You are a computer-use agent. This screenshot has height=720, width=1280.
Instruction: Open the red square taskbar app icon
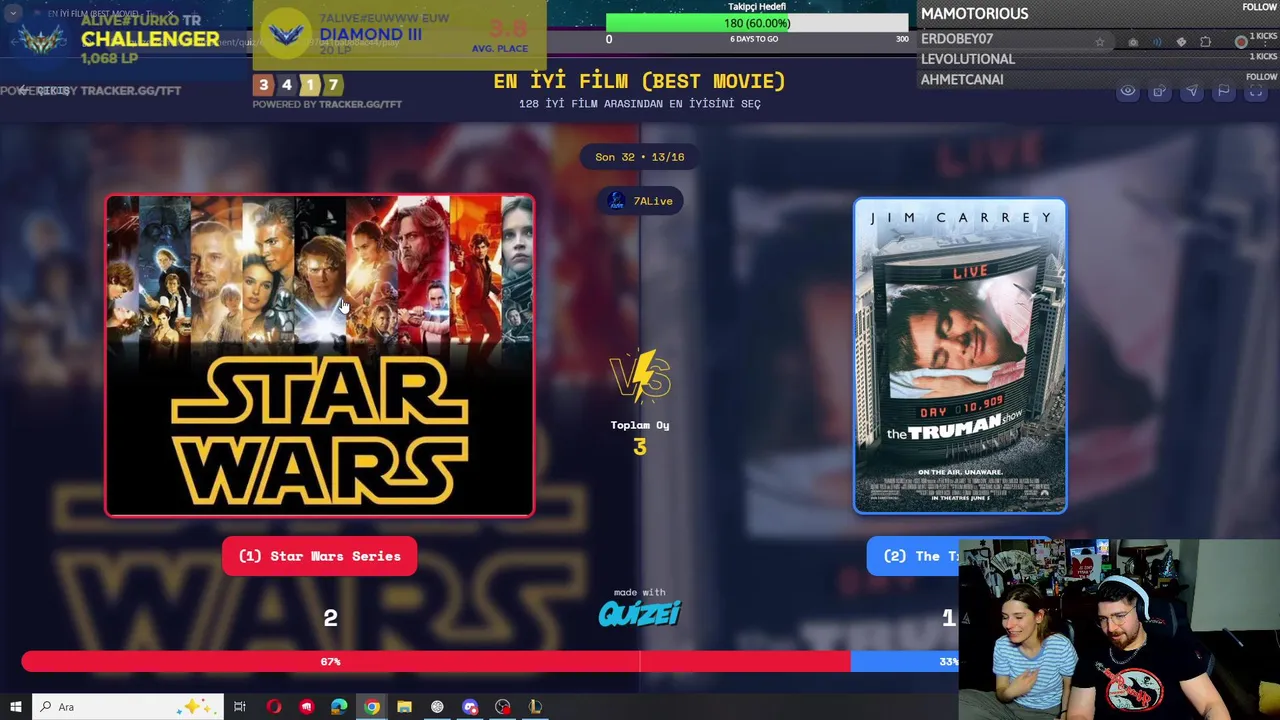pyautogui.click(x=306, y=707)
